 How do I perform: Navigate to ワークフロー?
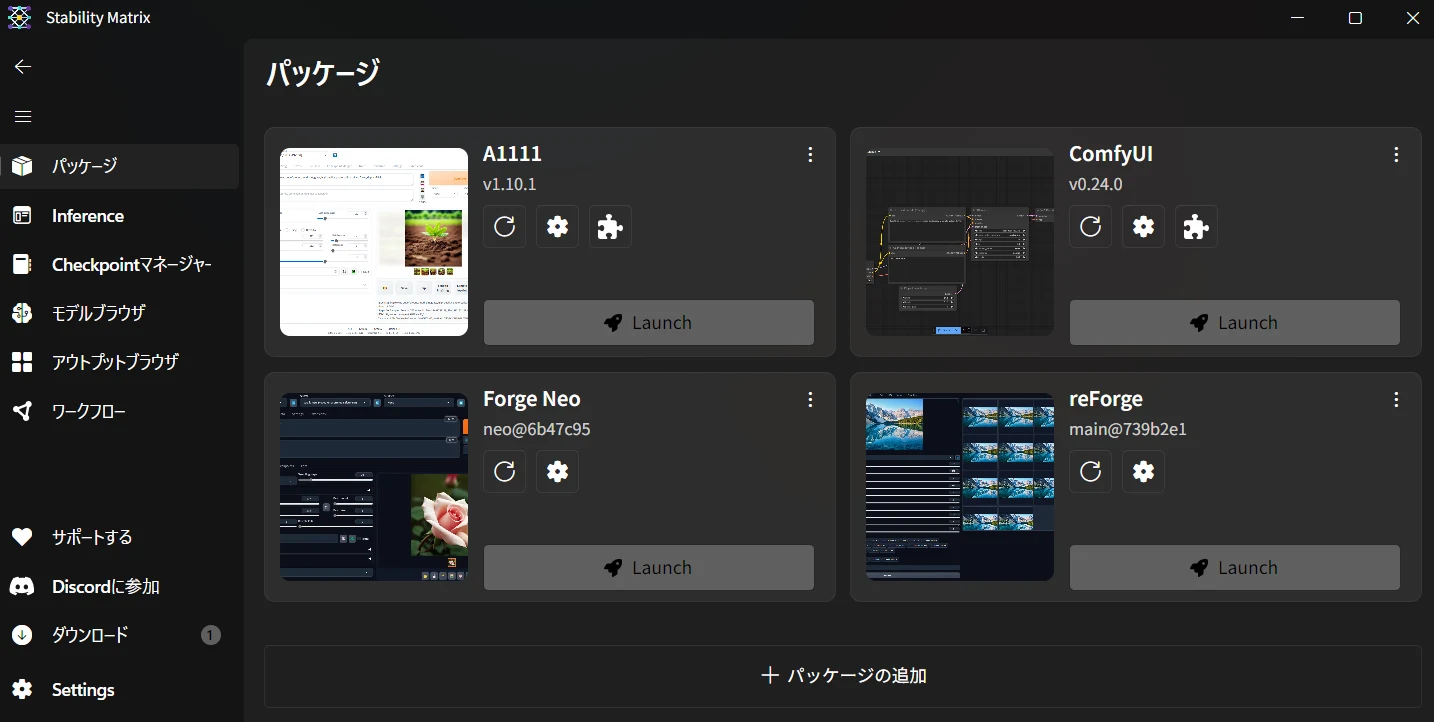tap(120, 411)
